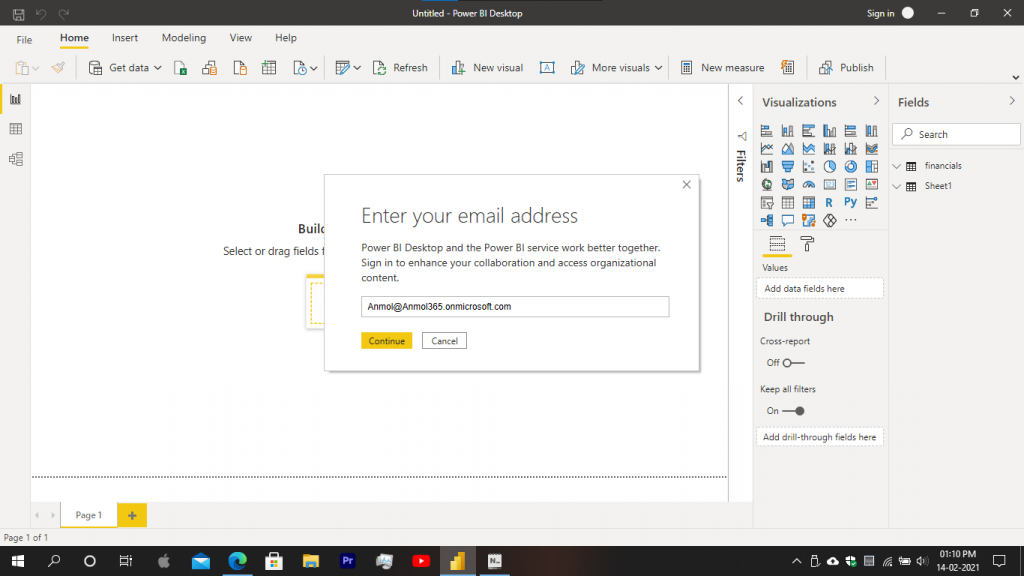Open the Recent sources dropdown arrow
1024x576 pixels.
[x=314, y=68]
